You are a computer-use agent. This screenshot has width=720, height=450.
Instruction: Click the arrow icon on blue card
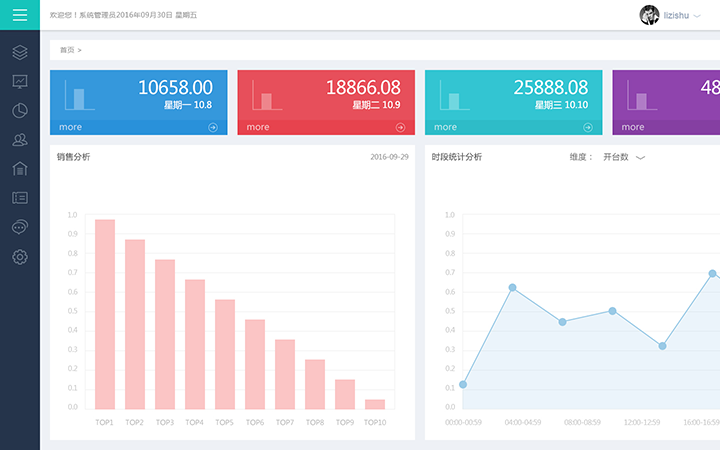click(x=212, y=127)
